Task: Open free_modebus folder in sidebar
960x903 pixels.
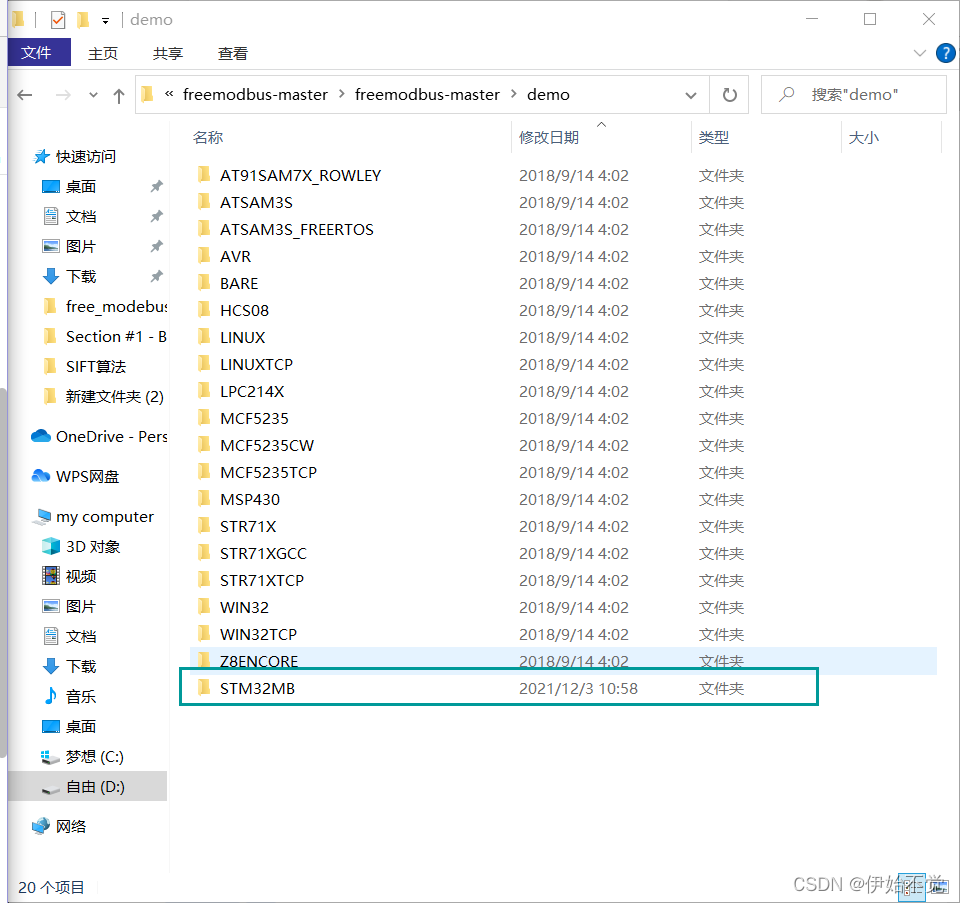Action: [116, 306]
